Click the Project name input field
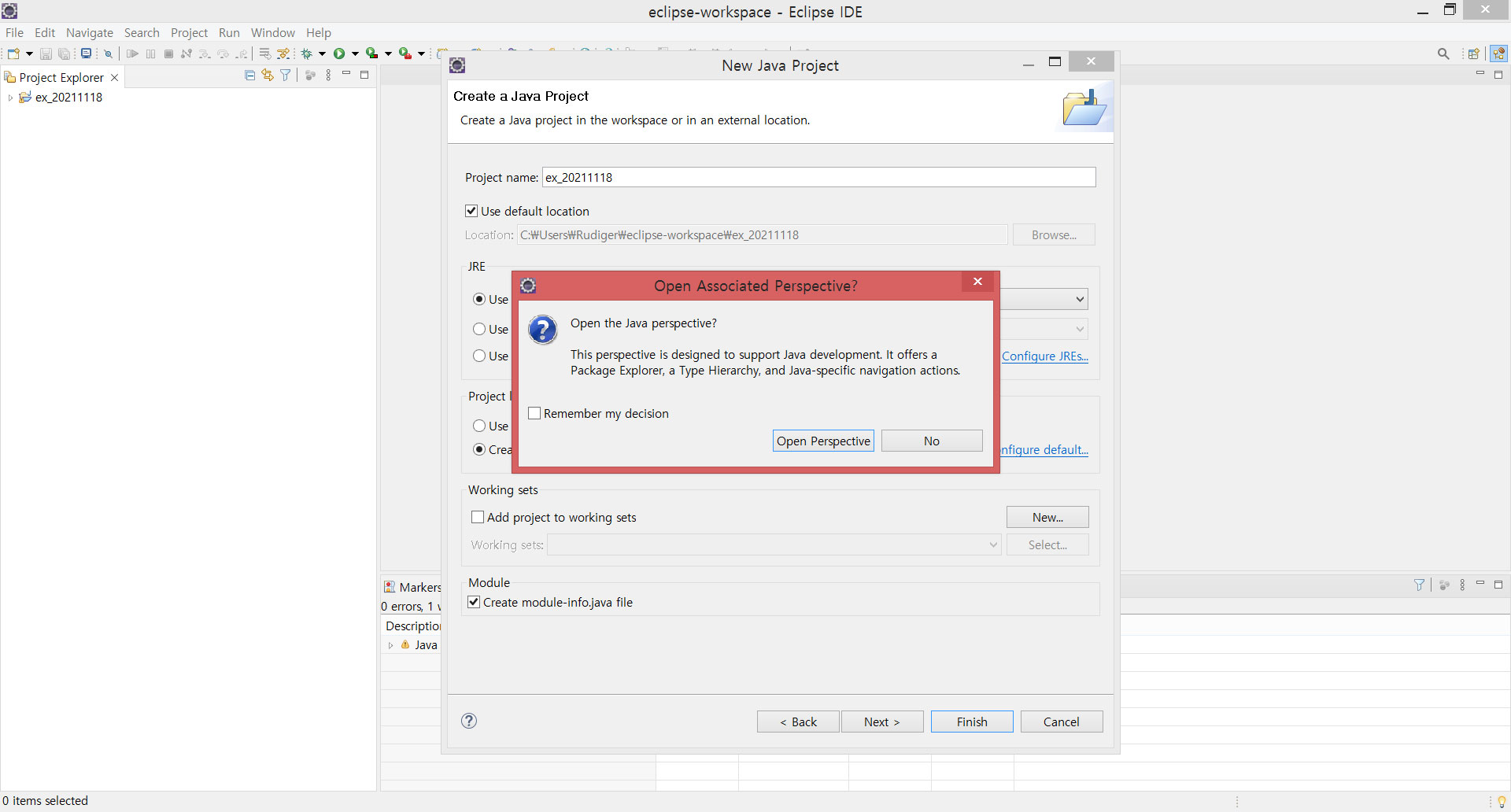 818,177
